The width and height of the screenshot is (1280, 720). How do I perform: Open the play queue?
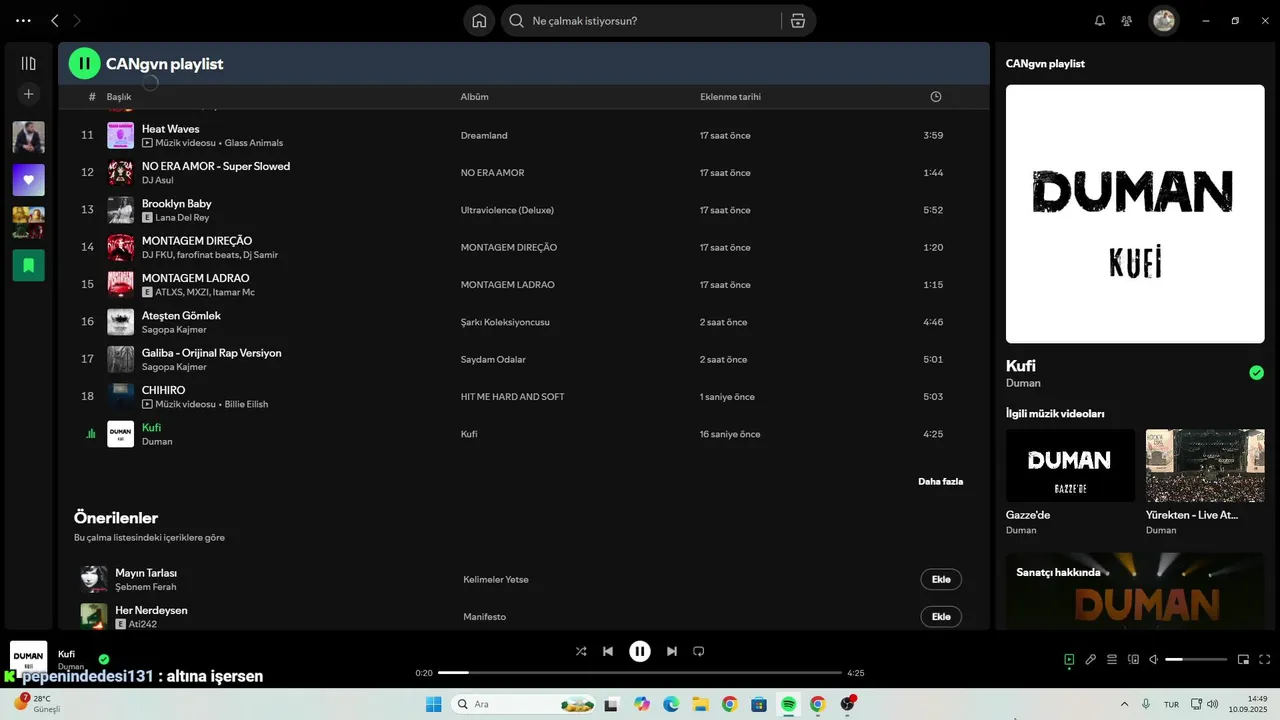point(1112,660)
